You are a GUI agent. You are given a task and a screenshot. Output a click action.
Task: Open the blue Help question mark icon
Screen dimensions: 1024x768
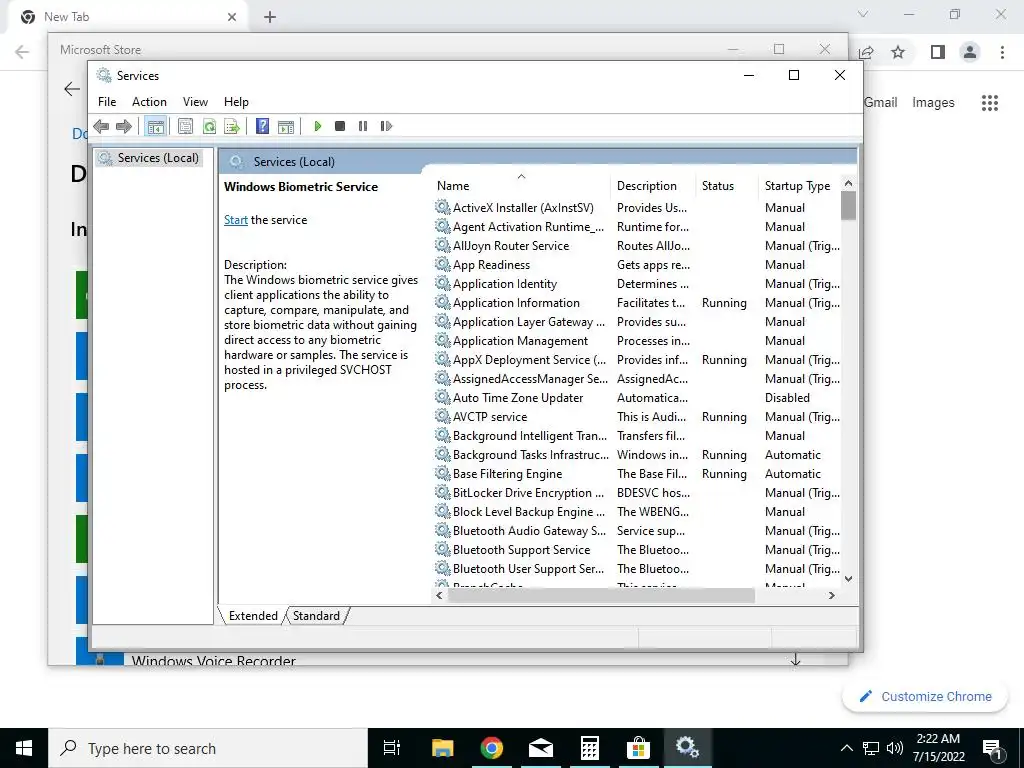263,126
